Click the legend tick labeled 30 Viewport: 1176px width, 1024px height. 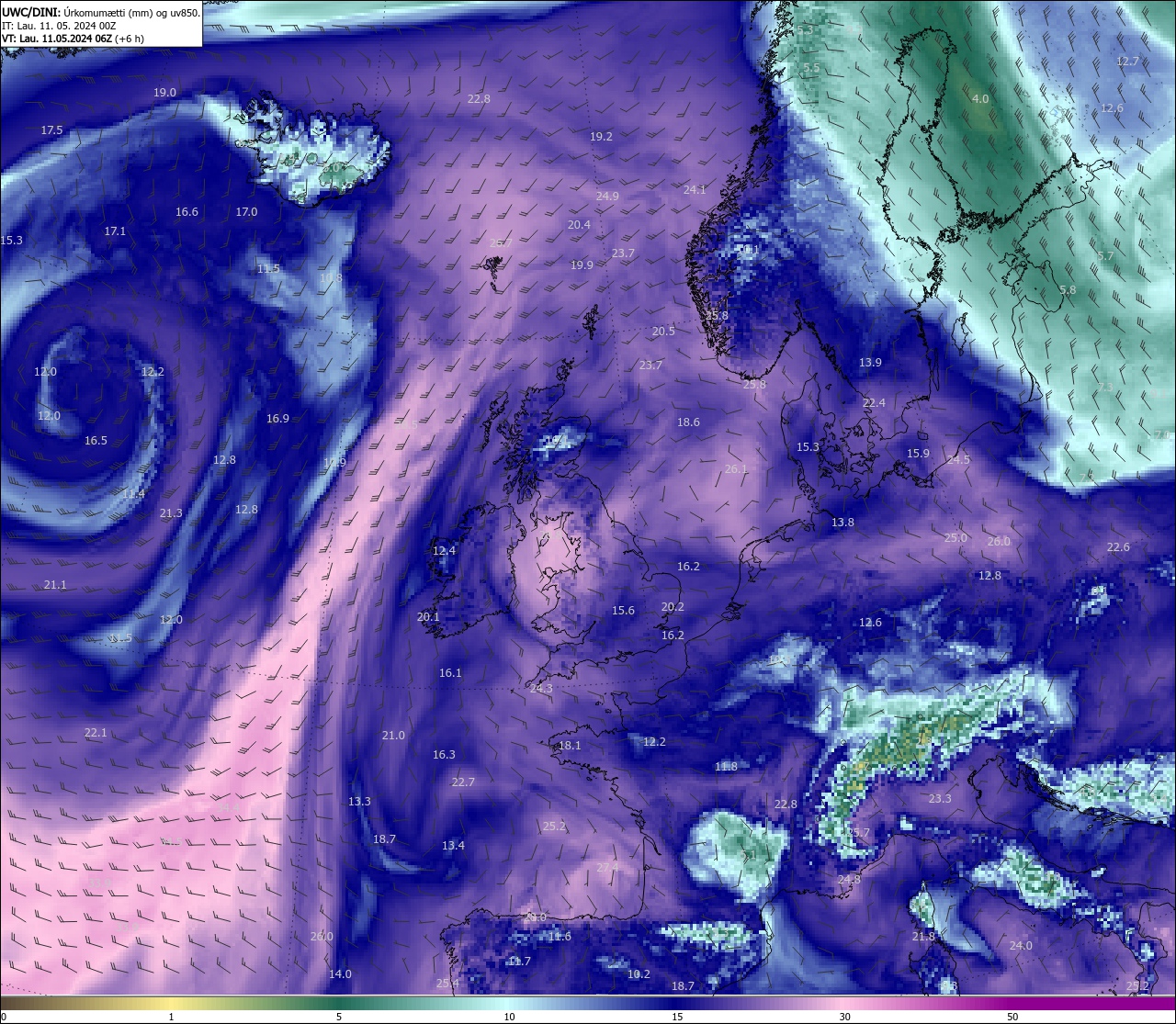pyautogui.click(x=844, y=1017)
